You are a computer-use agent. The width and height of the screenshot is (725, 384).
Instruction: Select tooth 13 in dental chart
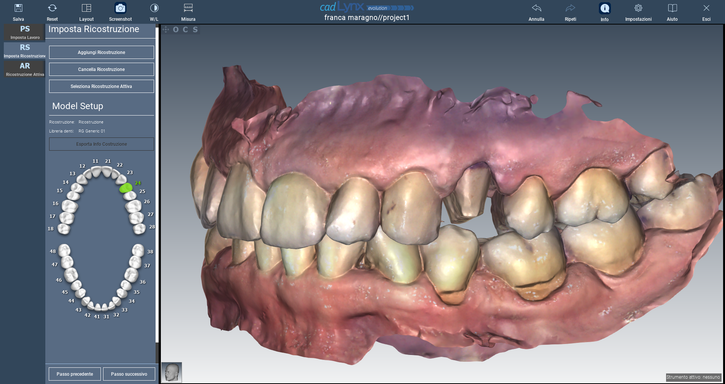pos(81,179)
